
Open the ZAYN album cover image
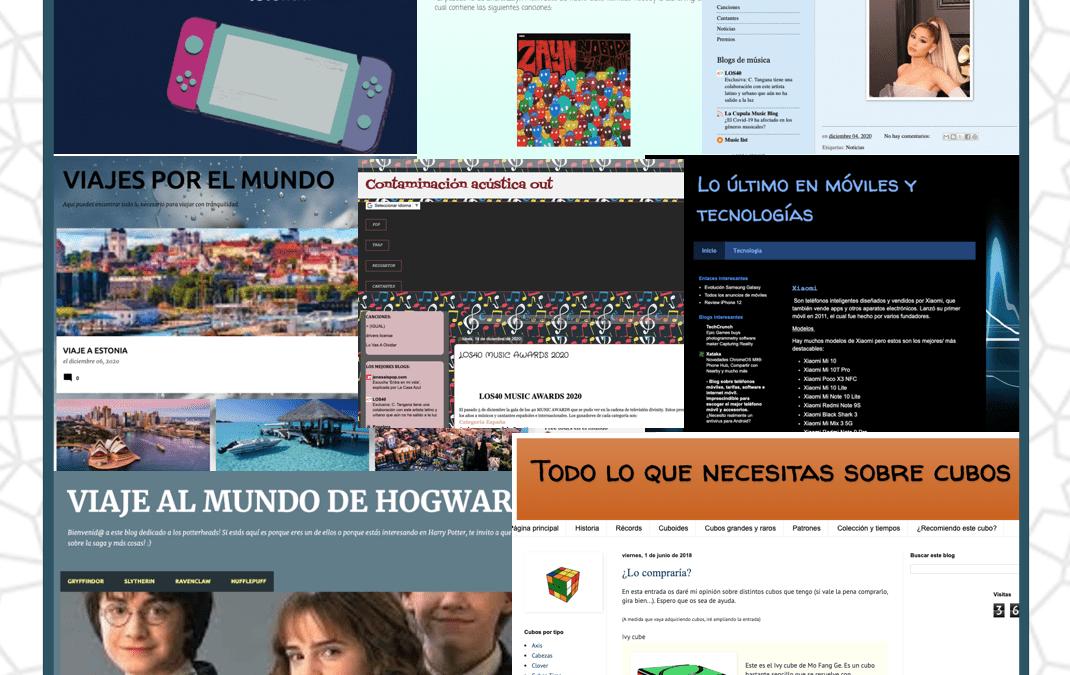[573, 90]
